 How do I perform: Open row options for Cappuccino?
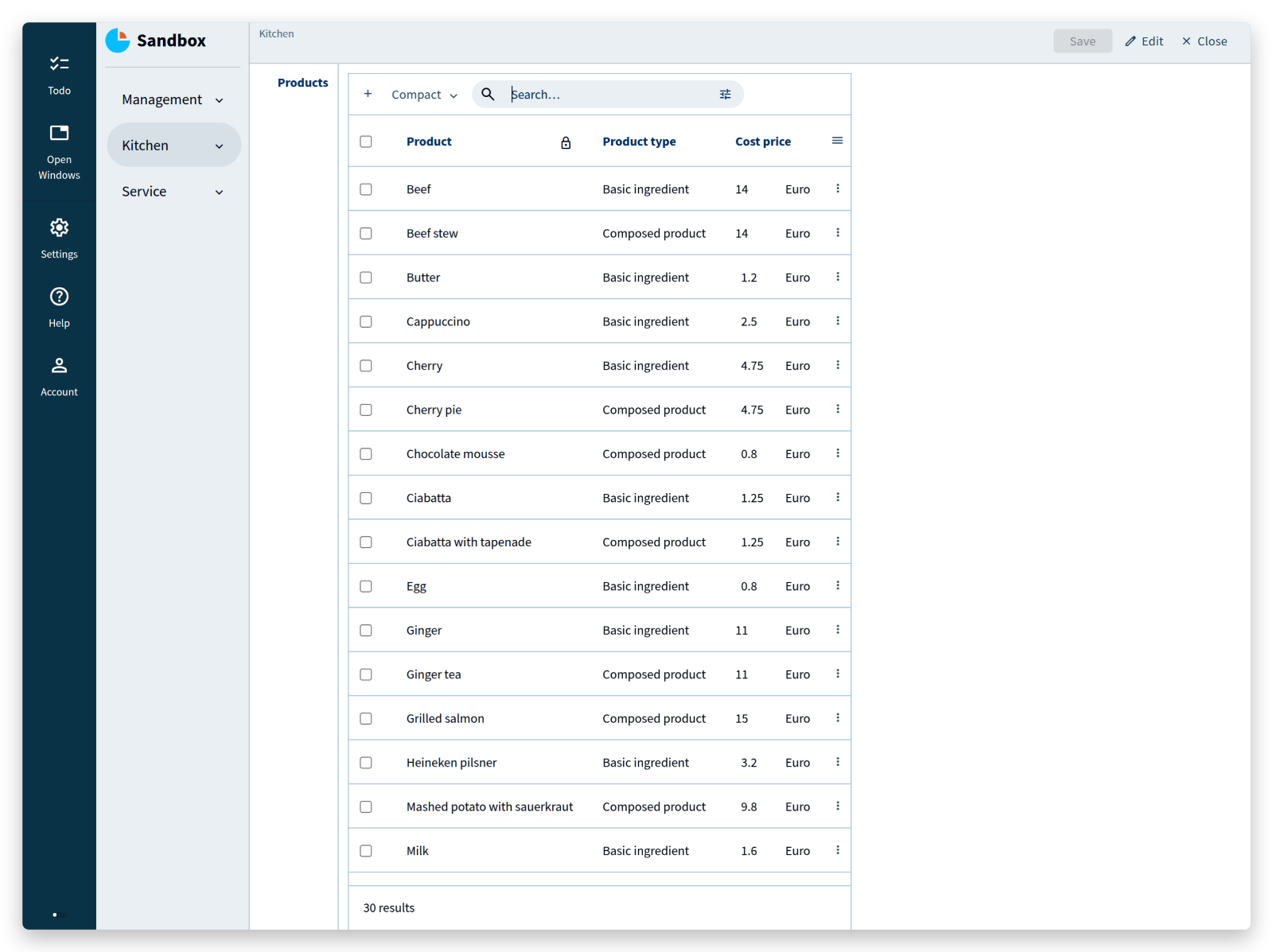click(x=838, y=321)
